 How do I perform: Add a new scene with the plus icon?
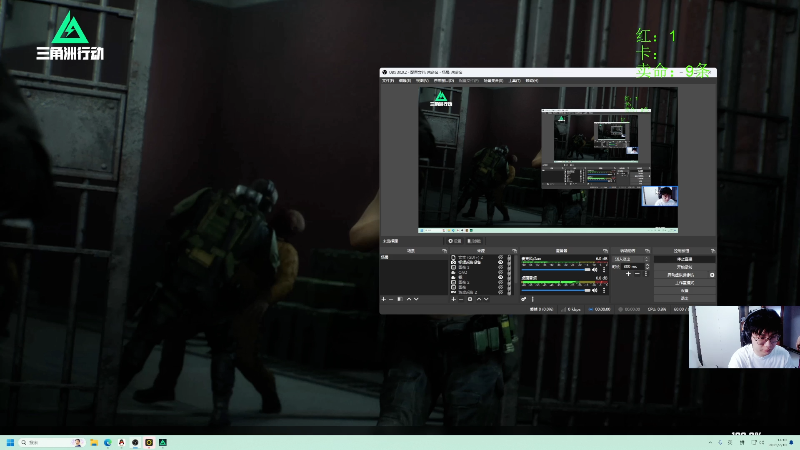point(384,299)
